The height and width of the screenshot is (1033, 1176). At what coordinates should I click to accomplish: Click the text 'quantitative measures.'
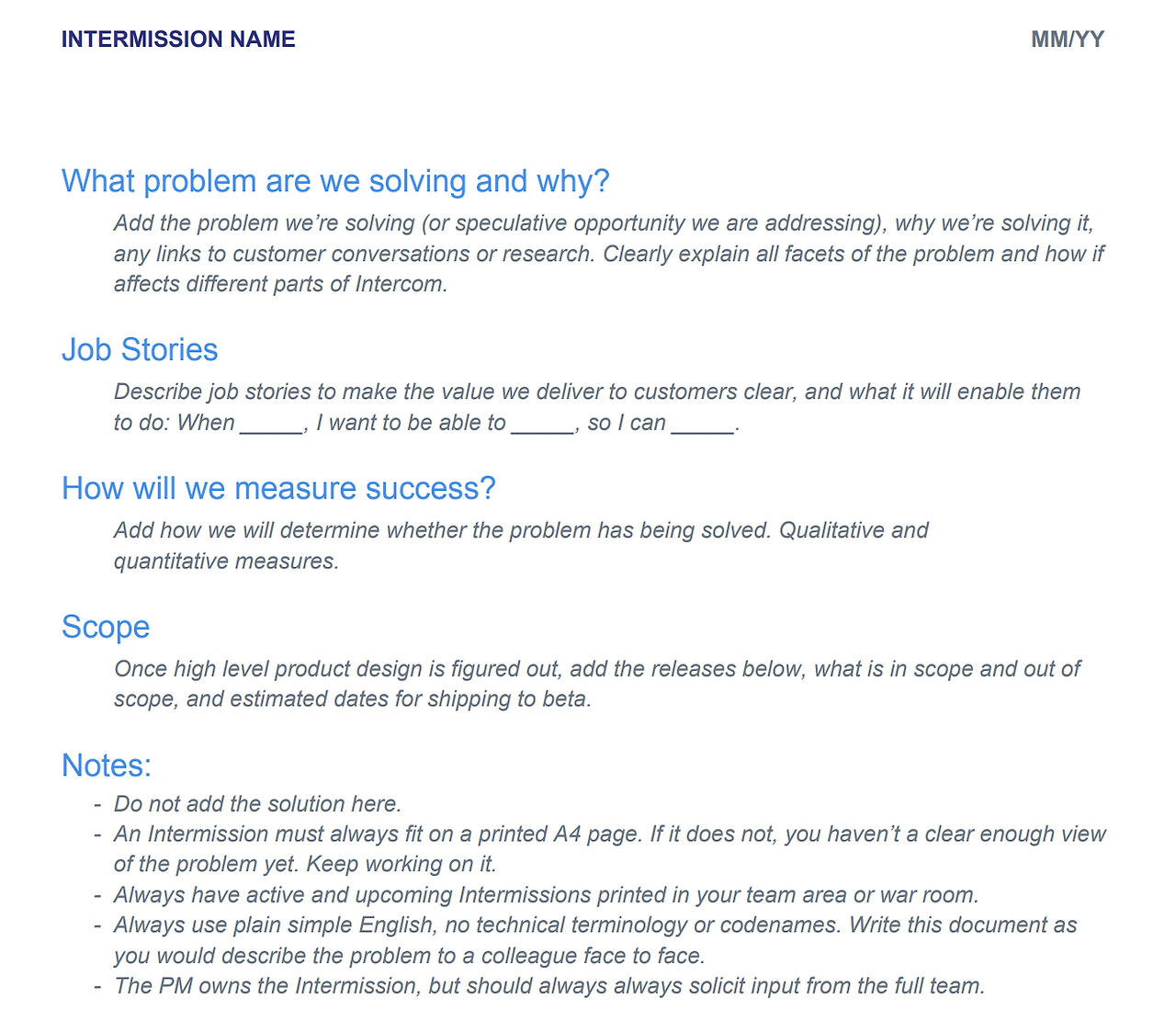coord(227,562)
